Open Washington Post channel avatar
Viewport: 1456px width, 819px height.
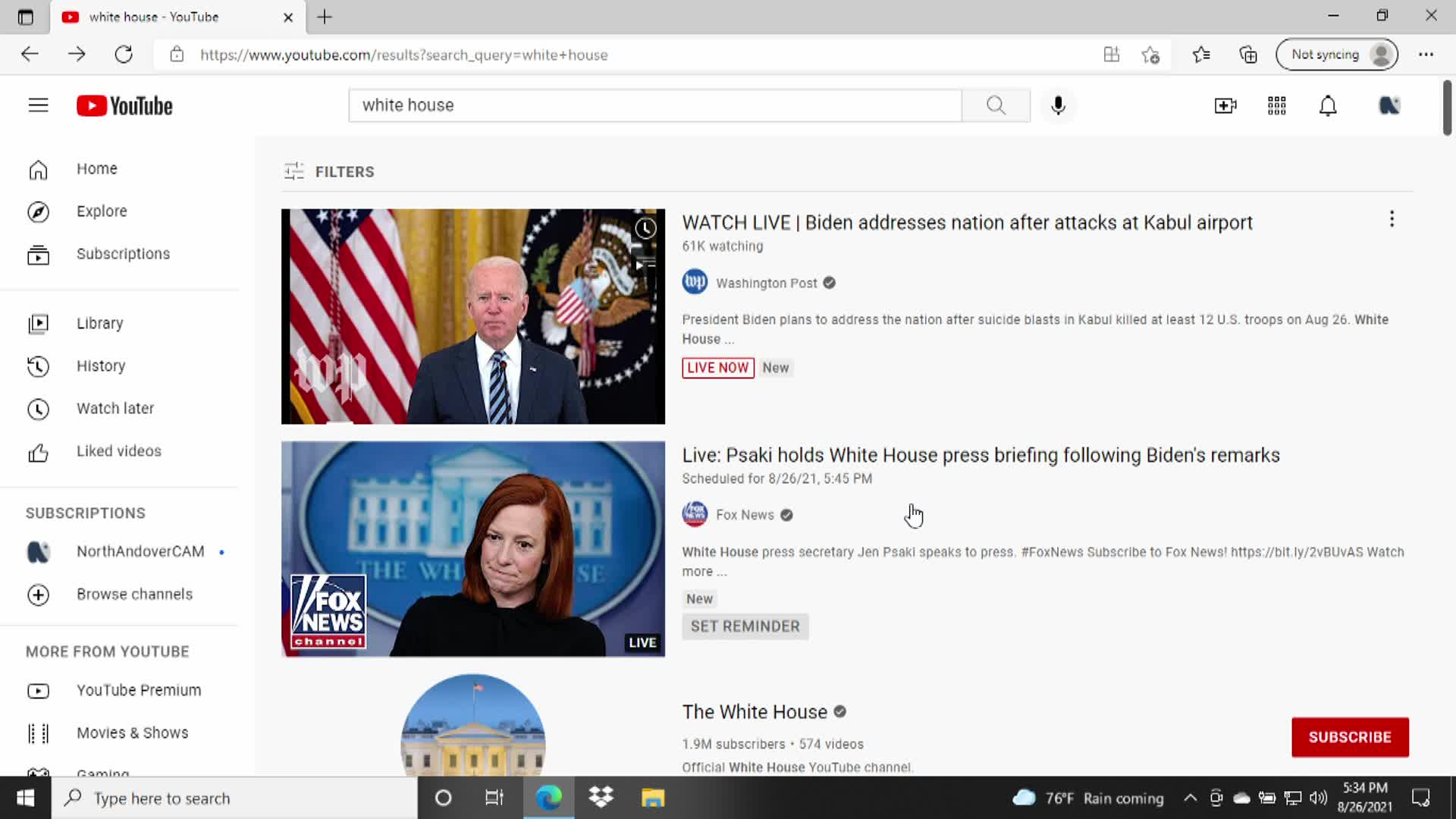pyautogui.click(x=695, y=282)
